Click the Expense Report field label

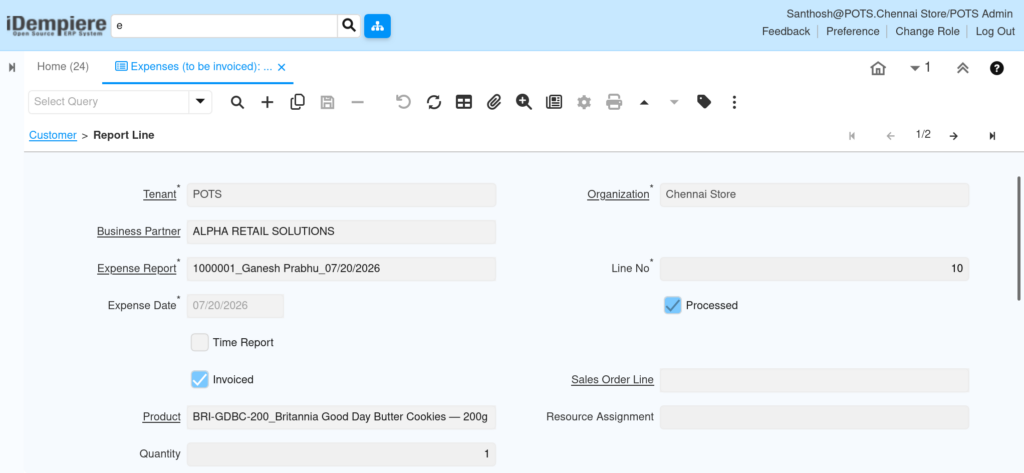click(x=136, y=269)
